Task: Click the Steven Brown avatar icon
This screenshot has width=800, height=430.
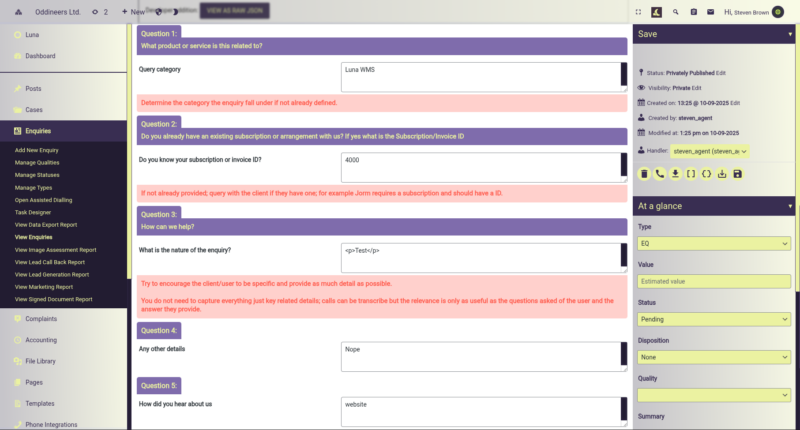Action: (x=778, y=12)
